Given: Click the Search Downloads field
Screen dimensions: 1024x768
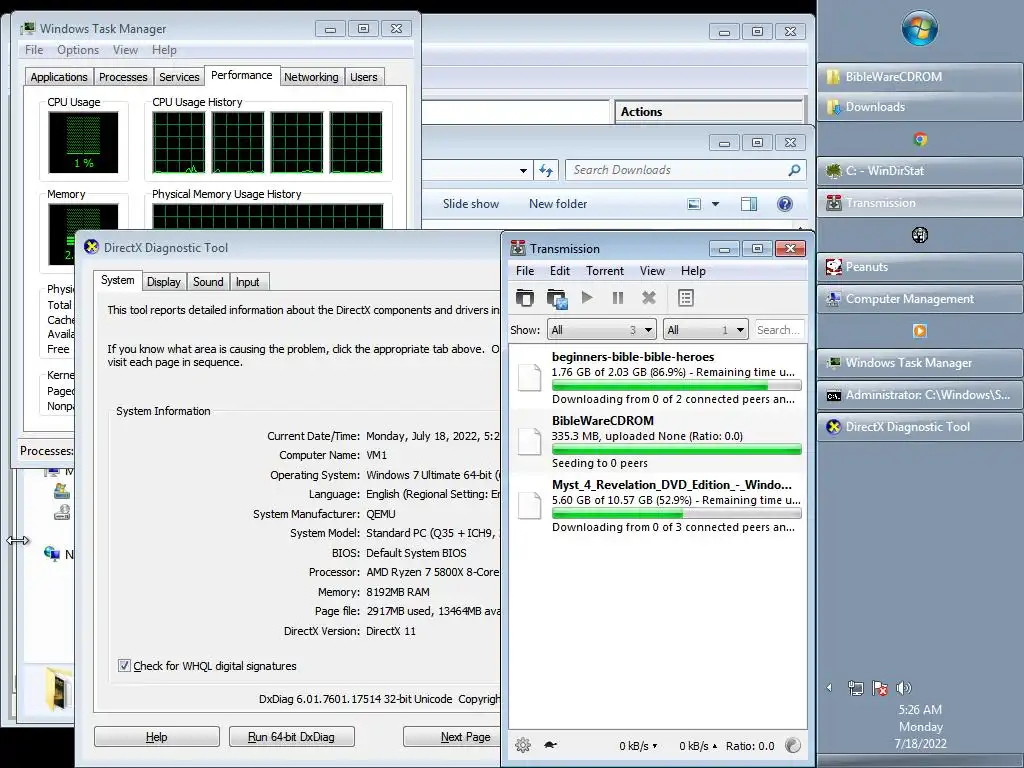Looking at the screenshot, I should point(685,170).
